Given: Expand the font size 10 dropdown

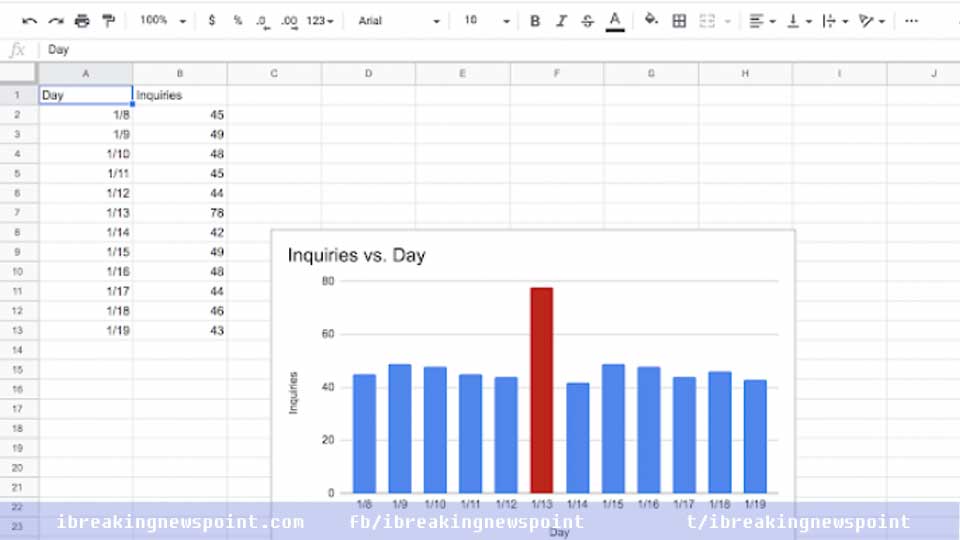Looking at the screenshot, I should point(487,20).
